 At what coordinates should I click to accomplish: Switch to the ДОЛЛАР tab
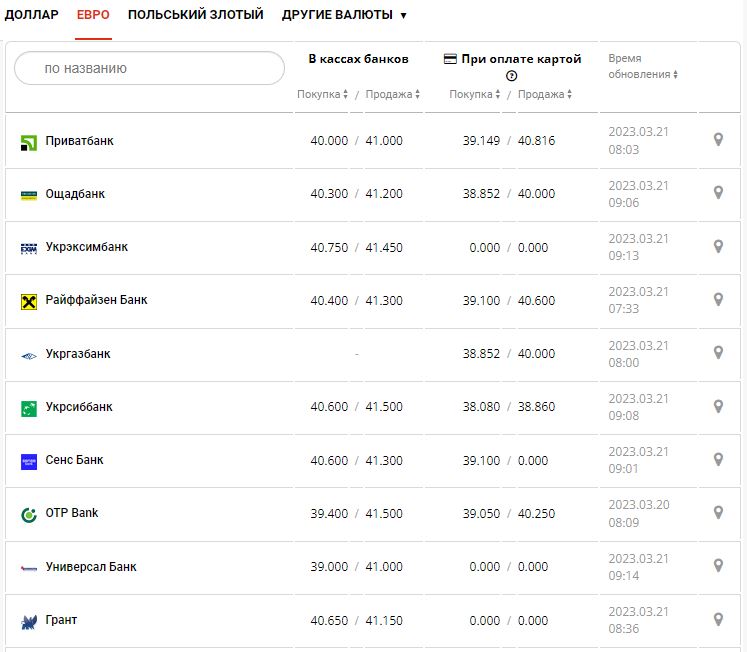(31, 15)
